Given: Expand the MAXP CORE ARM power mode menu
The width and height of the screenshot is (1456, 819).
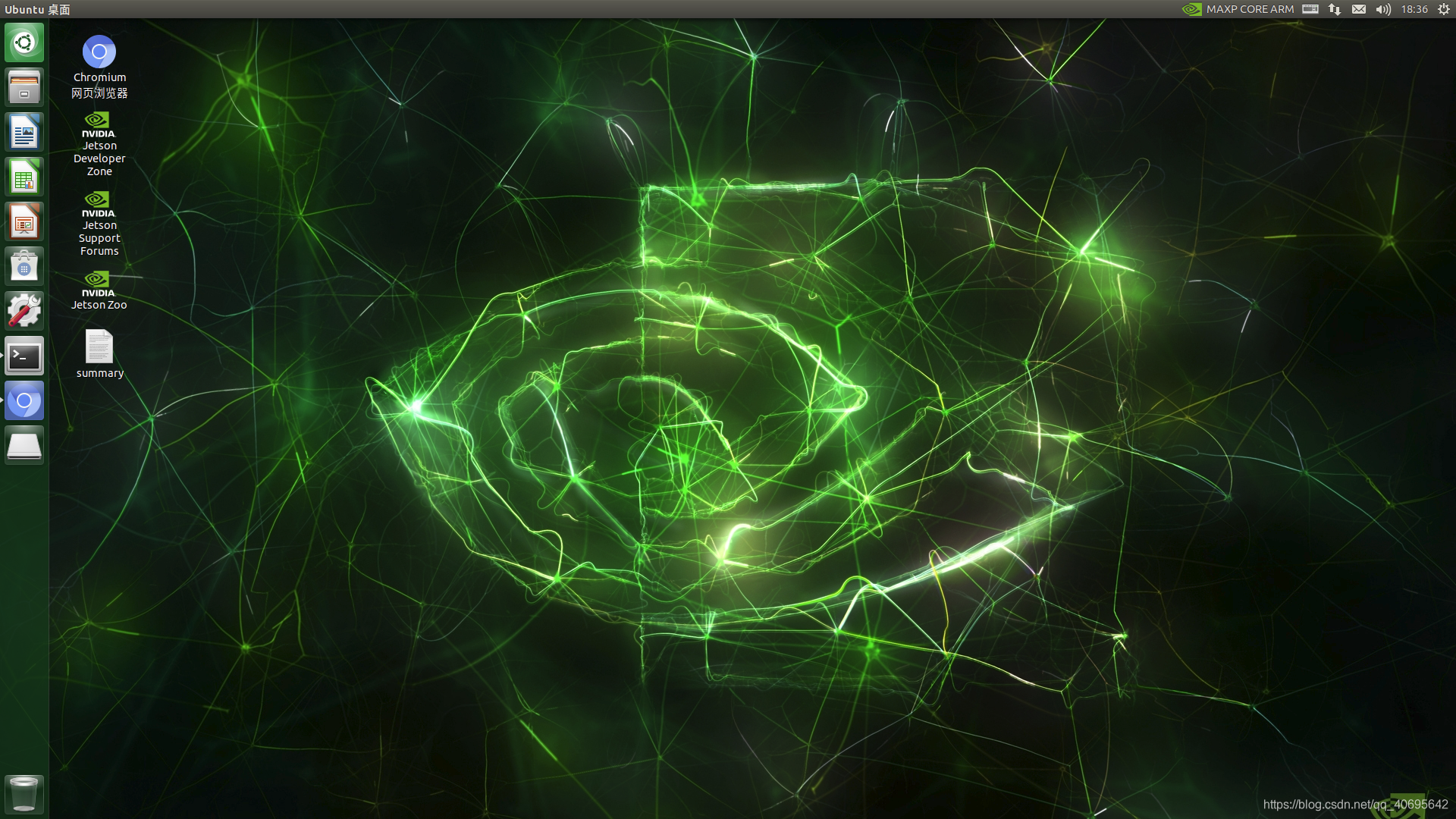Looking at the screenshot, I should 1239,9.
